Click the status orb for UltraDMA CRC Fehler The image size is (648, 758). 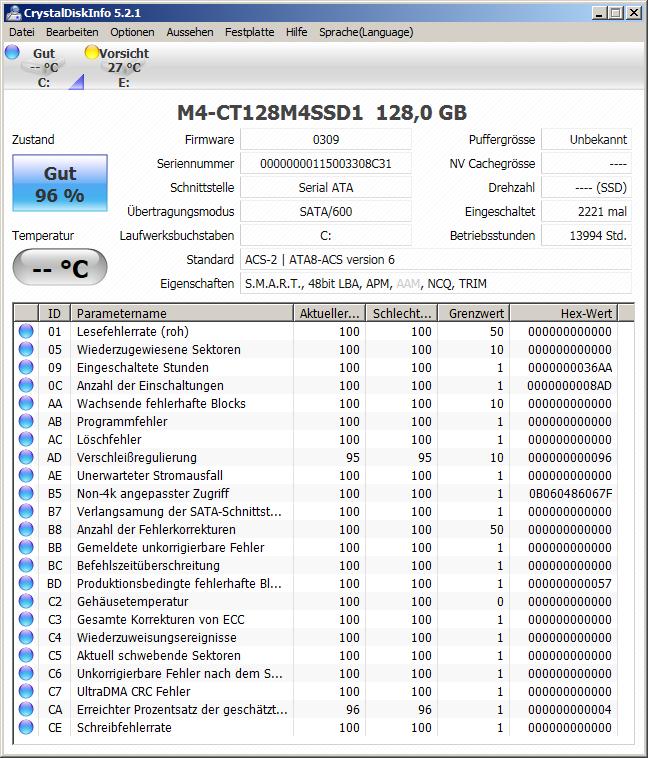pyautogui.click(x=26, y=691)
